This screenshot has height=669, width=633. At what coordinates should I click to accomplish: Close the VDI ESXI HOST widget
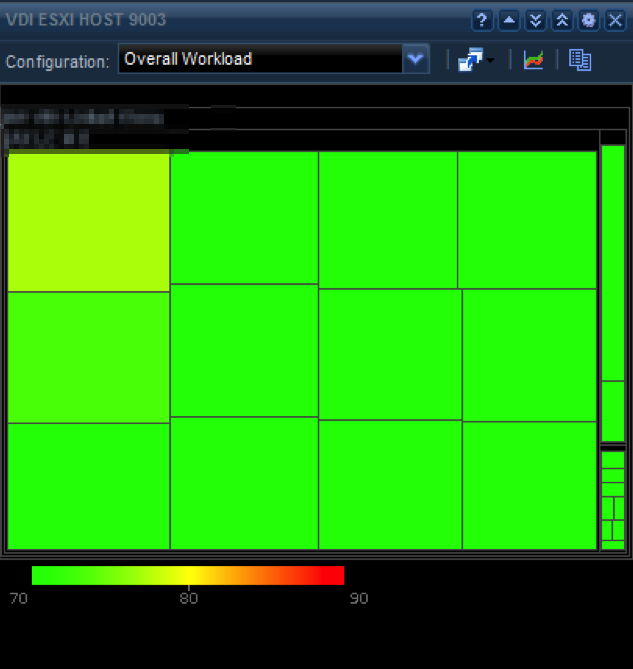pos(614,20)
